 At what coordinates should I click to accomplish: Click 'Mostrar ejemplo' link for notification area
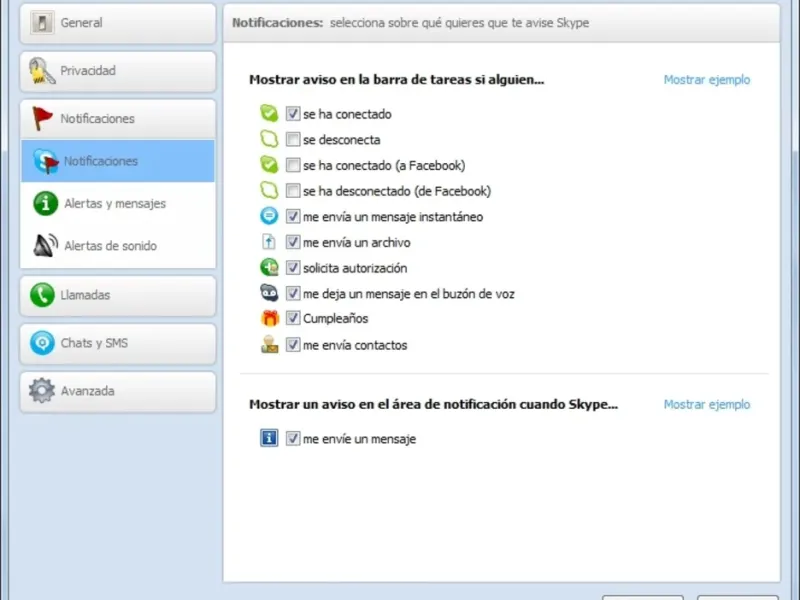pos(707,405)
